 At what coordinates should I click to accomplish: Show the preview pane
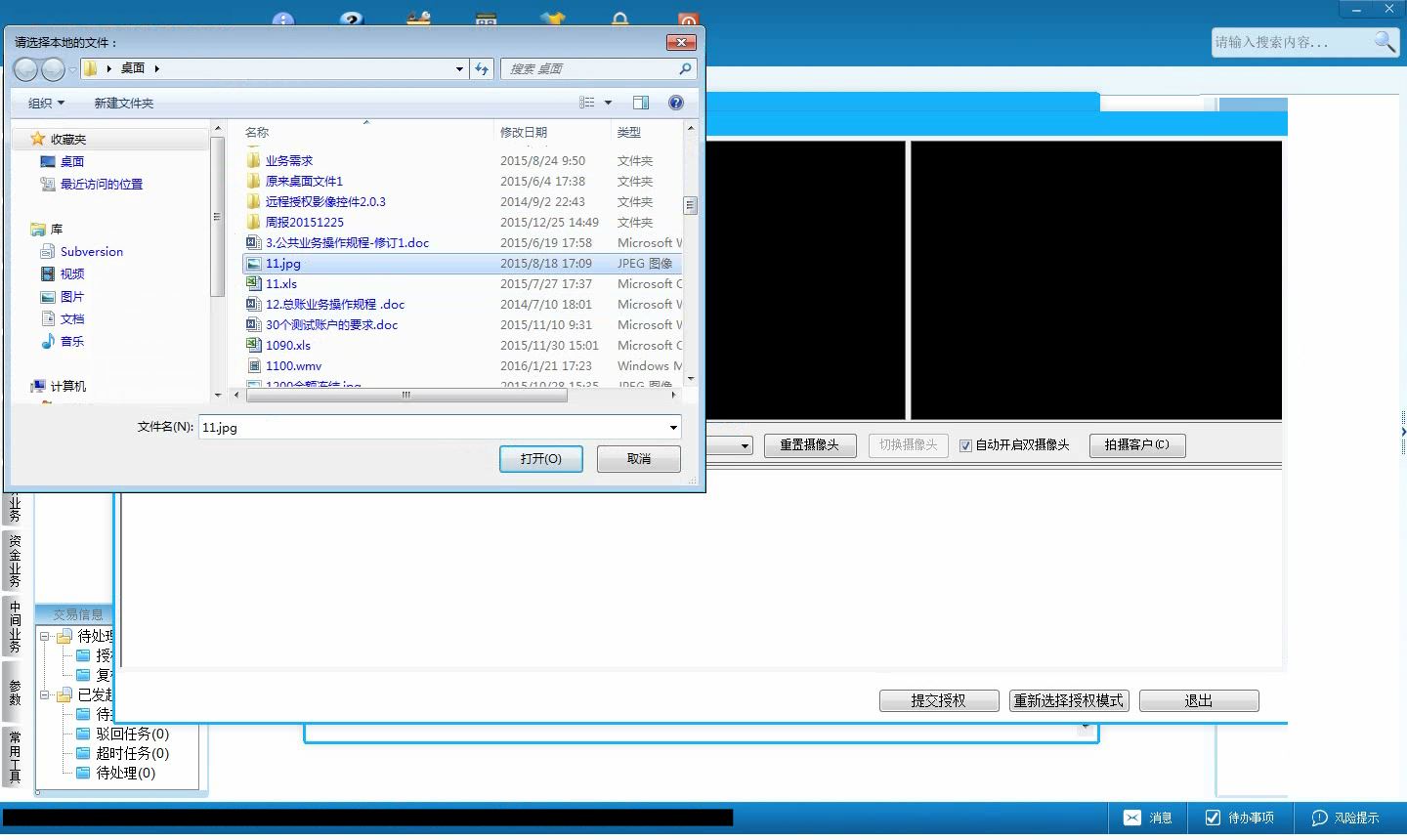pyautogui.click(x=641, y=103)
